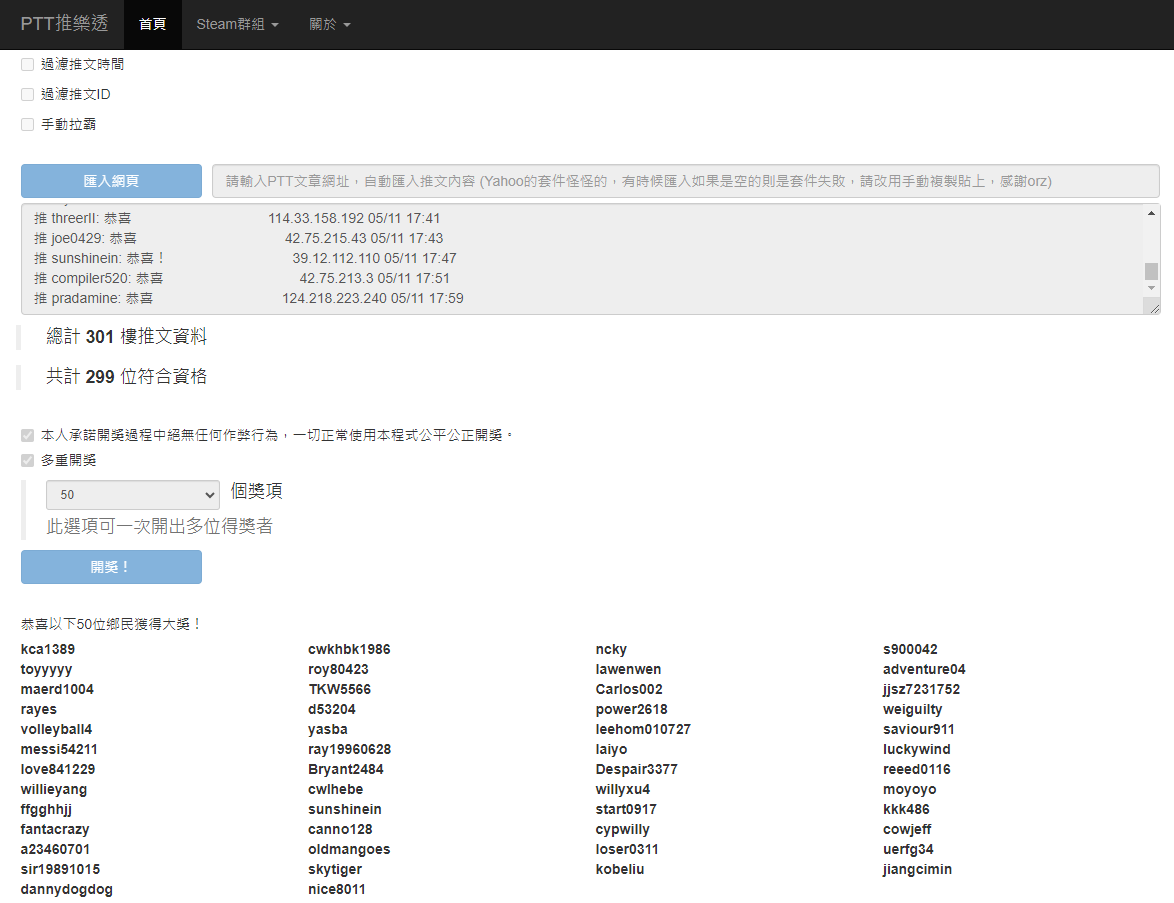
Task: Click winner name messi54211
Action: (59, 750)
